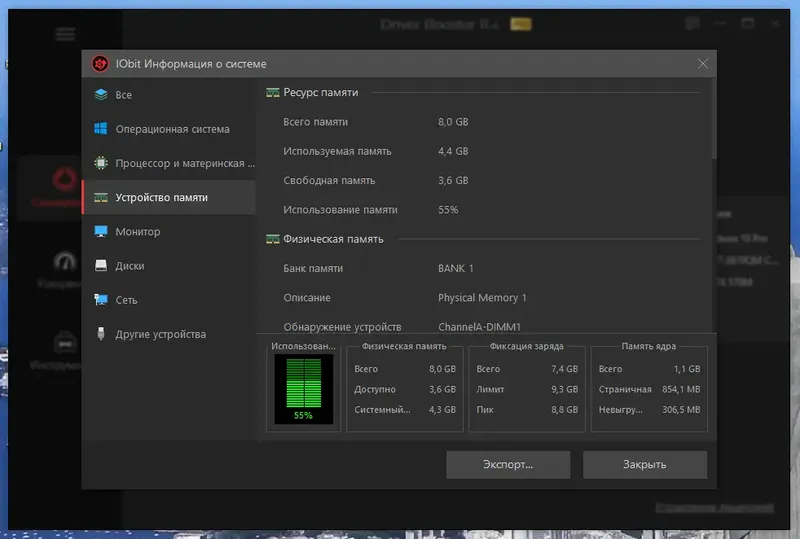Viewport: 800px width, 539px height.
Task: Switch to the 'Диски' section
Action: click(x=169, y=265)
